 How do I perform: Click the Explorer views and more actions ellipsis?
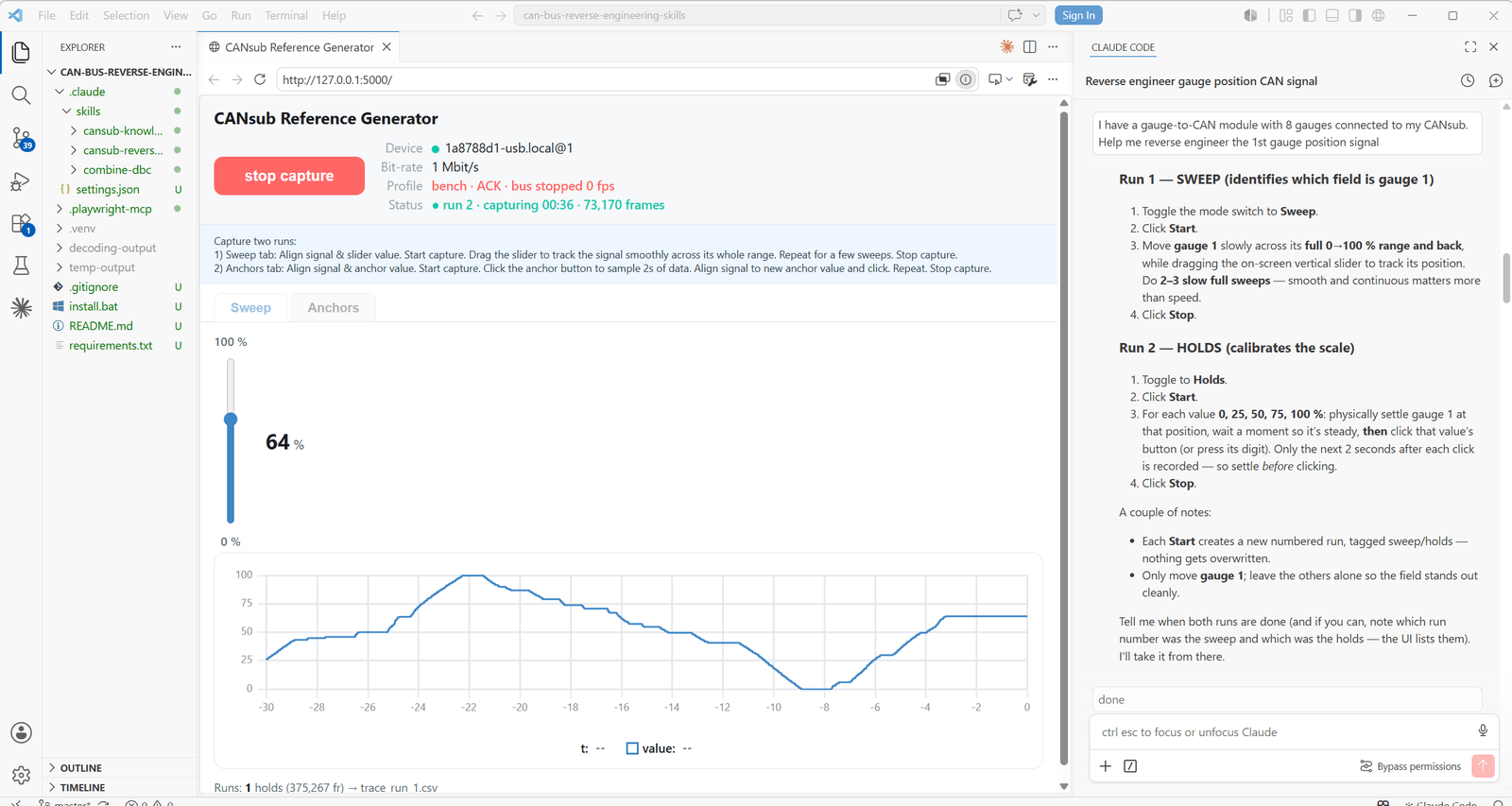[x=176, y=46]
